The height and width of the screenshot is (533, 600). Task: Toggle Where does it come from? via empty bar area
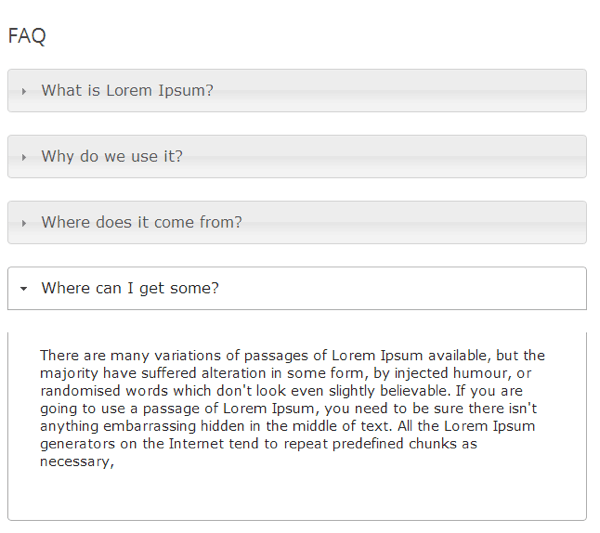(x=413, y=222)
